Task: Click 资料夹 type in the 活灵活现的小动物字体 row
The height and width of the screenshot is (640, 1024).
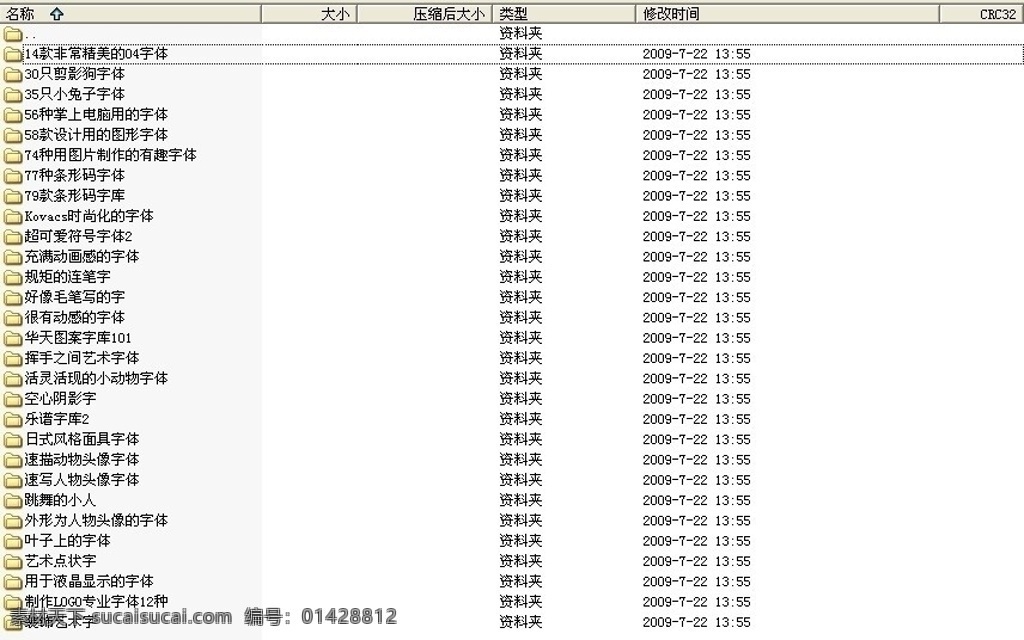Action: (x=520, y=377)
